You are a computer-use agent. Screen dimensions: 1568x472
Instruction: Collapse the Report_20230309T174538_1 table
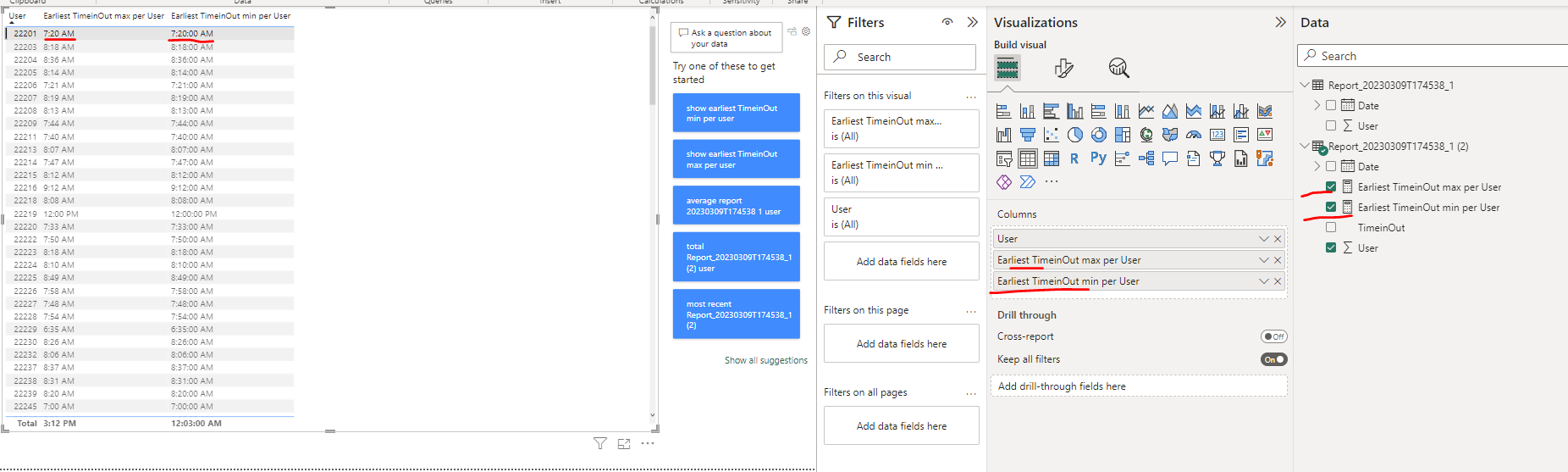click(x=1305, y=85)
